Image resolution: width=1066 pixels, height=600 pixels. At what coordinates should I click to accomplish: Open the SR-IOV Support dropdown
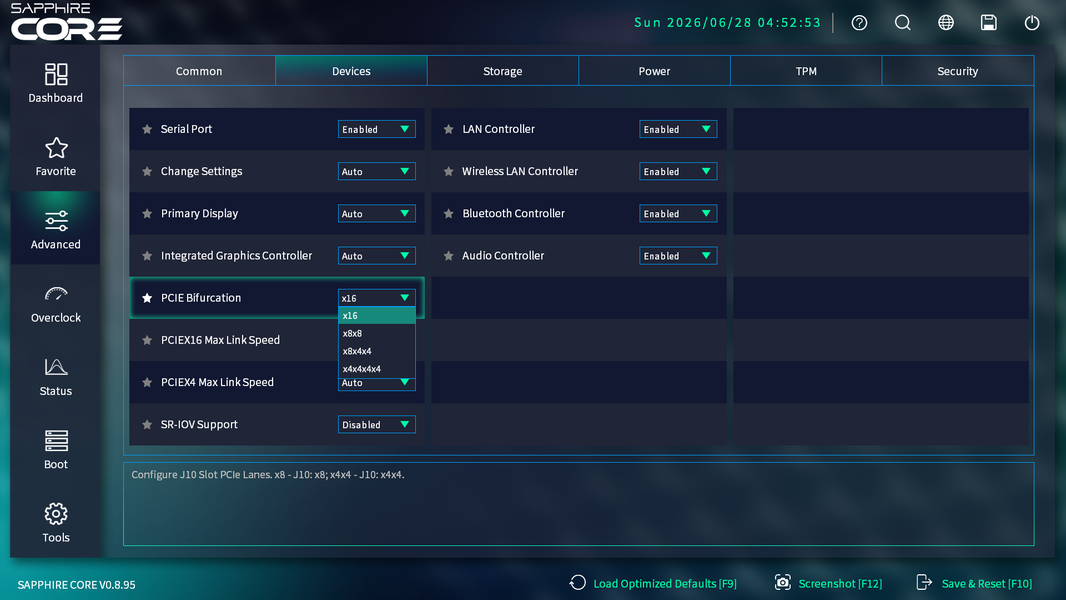pyautogui.click(x=377, y=425)
